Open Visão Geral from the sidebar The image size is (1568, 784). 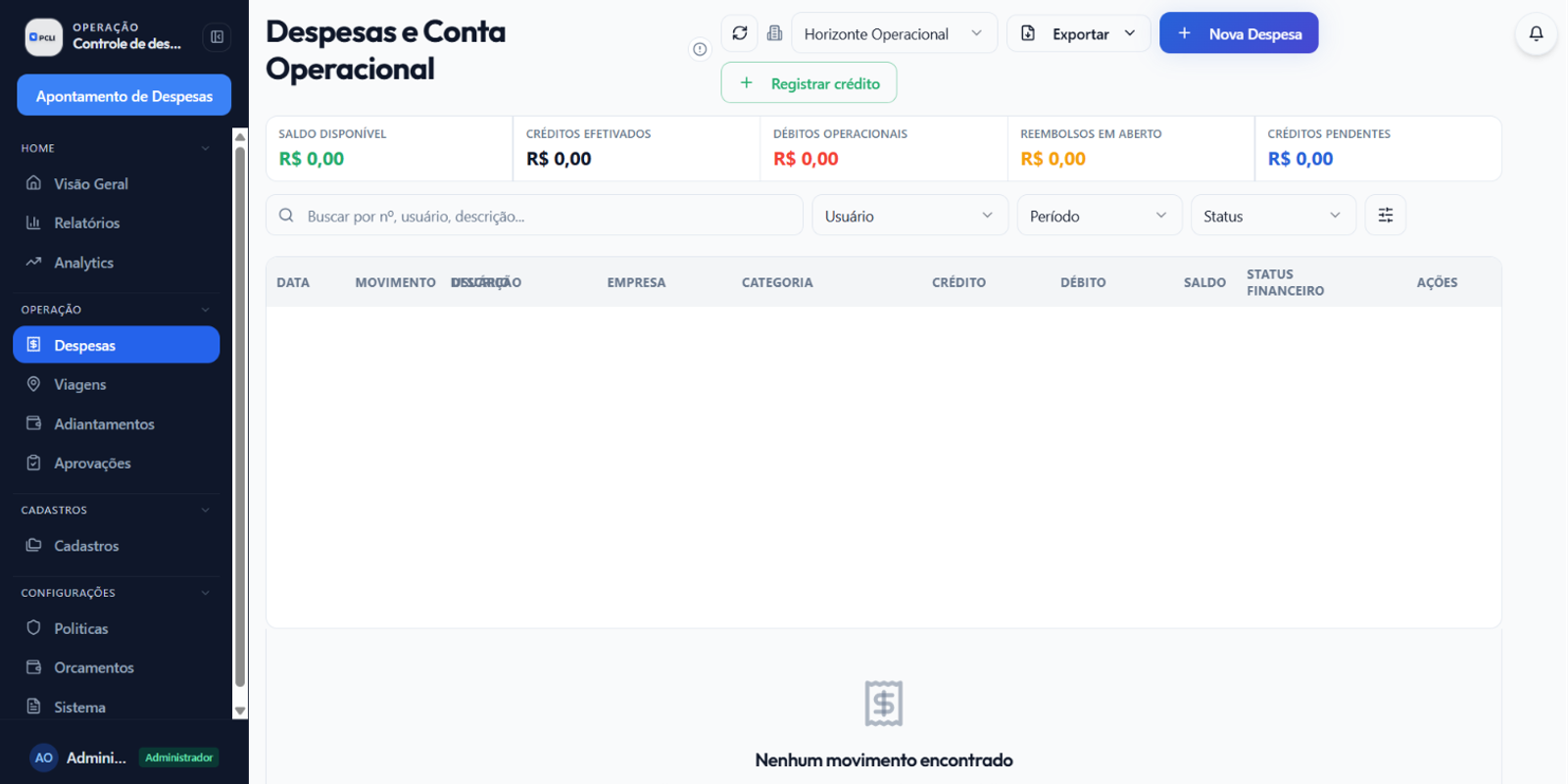[x=116, y=183]
